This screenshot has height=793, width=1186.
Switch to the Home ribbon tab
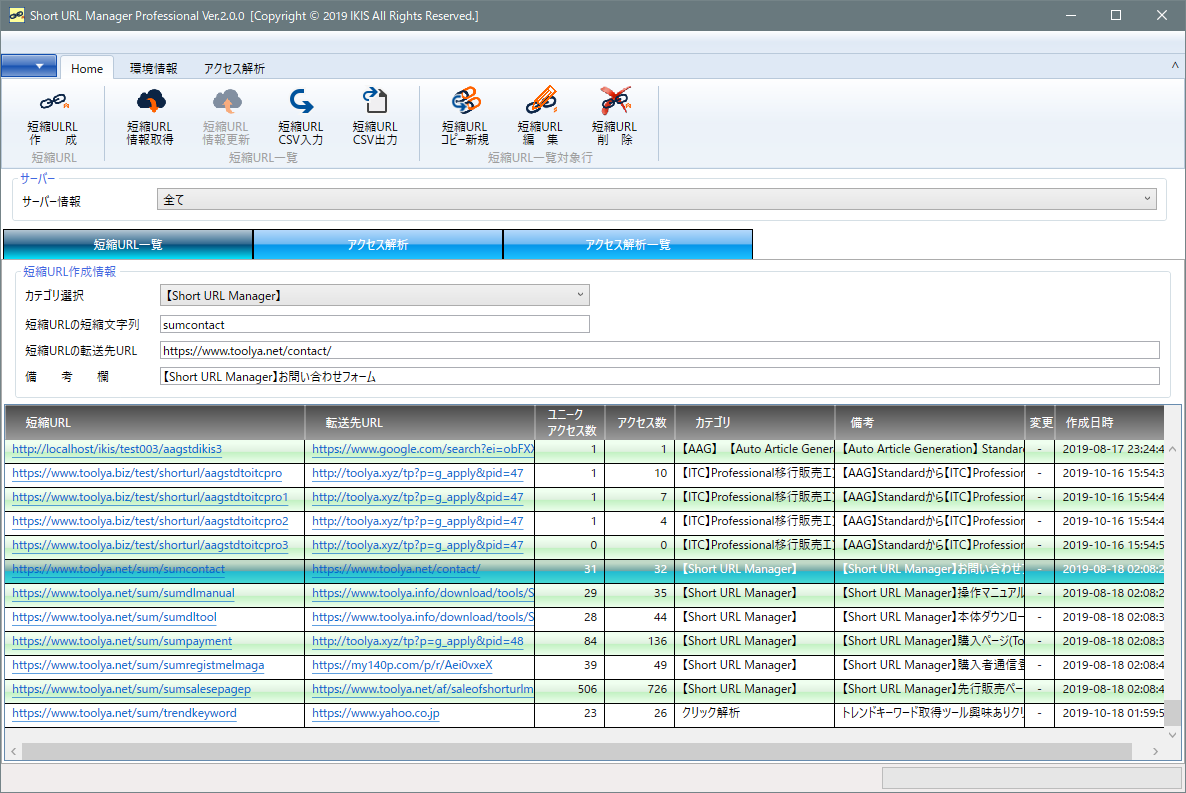coord(87,68)
